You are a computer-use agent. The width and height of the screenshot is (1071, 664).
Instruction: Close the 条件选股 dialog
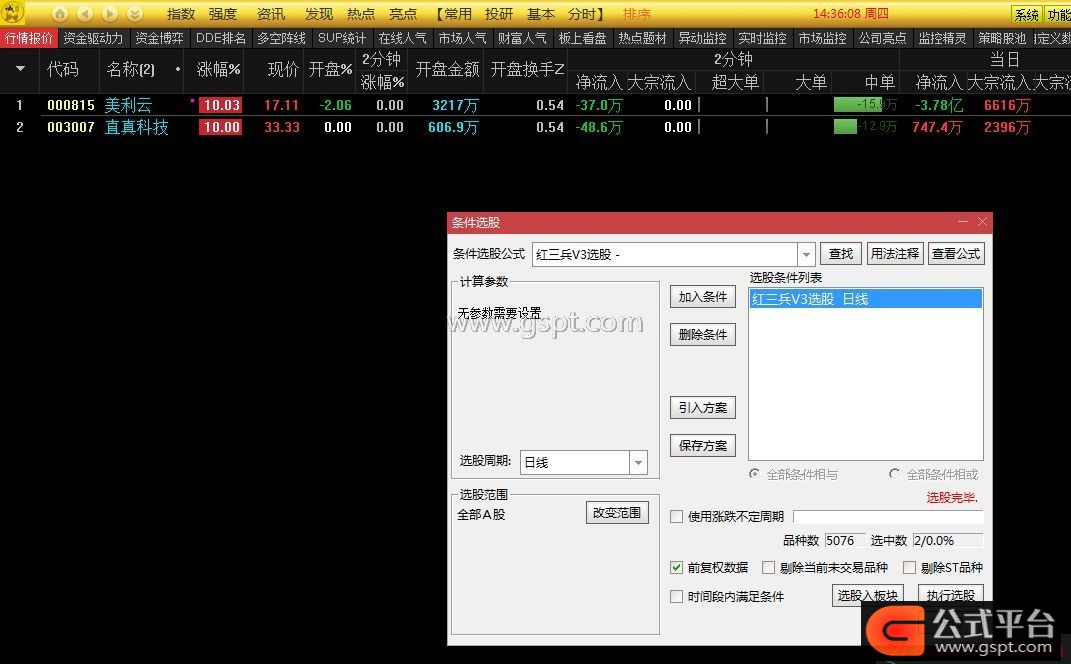pyautogui.click(x=982, y=222)
